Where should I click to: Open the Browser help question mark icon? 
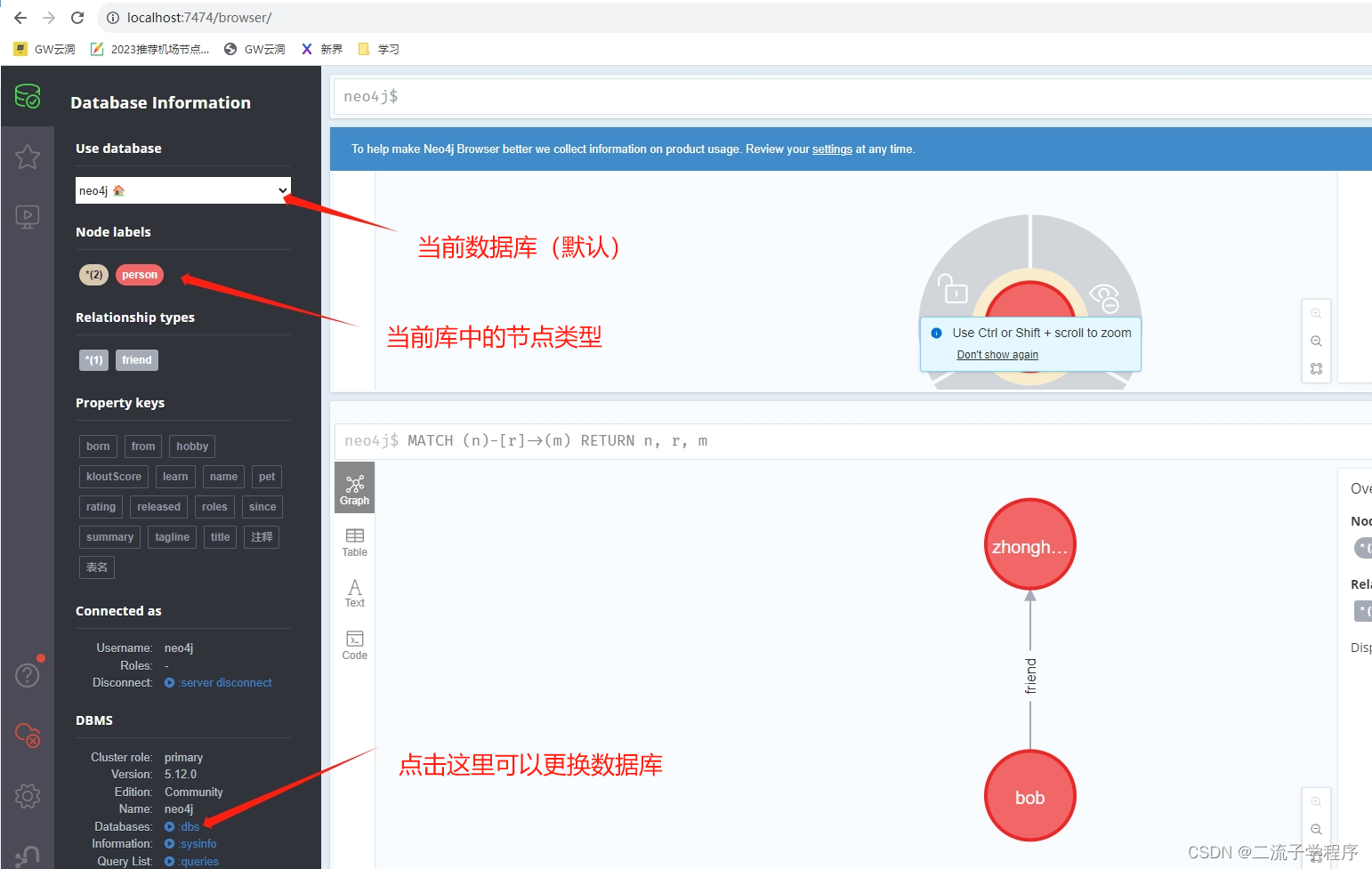pyautogui.click(x=28, y=675)
